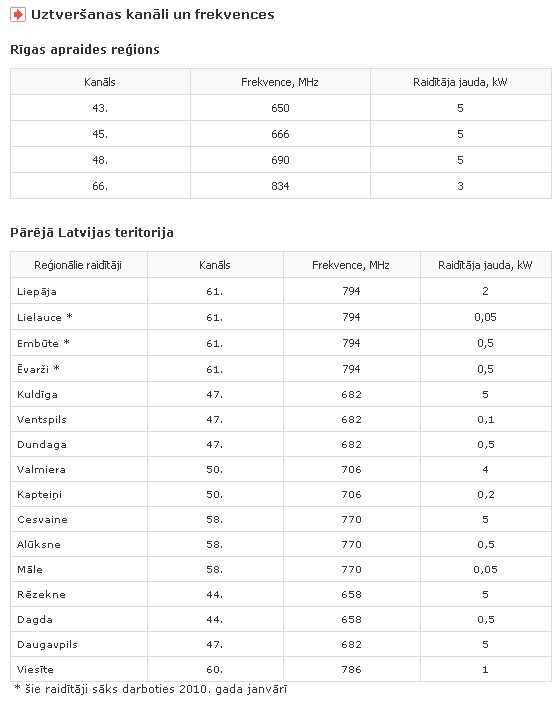Select the 786 frequency cell for Viesīte
The width and height of the screenshot is (557, 704).
coord(351,669)
